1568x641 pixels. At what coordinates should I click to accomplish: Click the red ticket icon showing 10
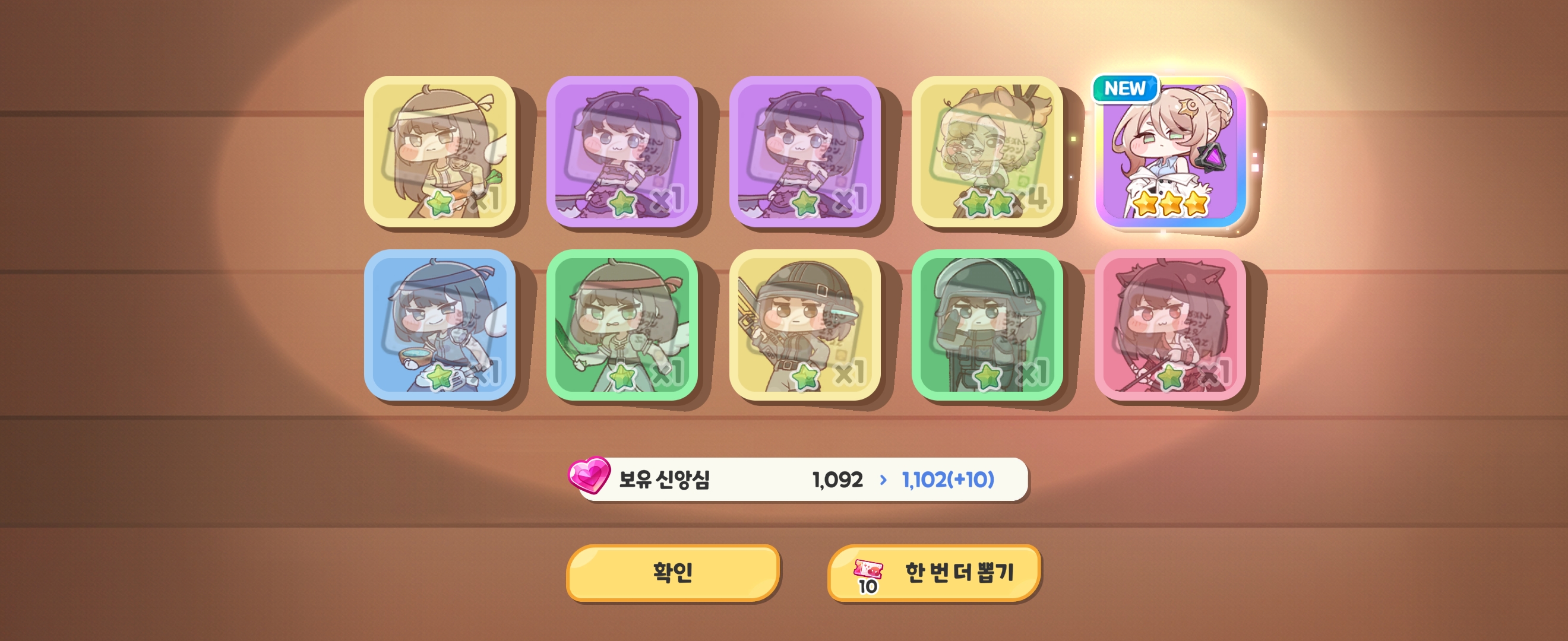coord(868,575)
